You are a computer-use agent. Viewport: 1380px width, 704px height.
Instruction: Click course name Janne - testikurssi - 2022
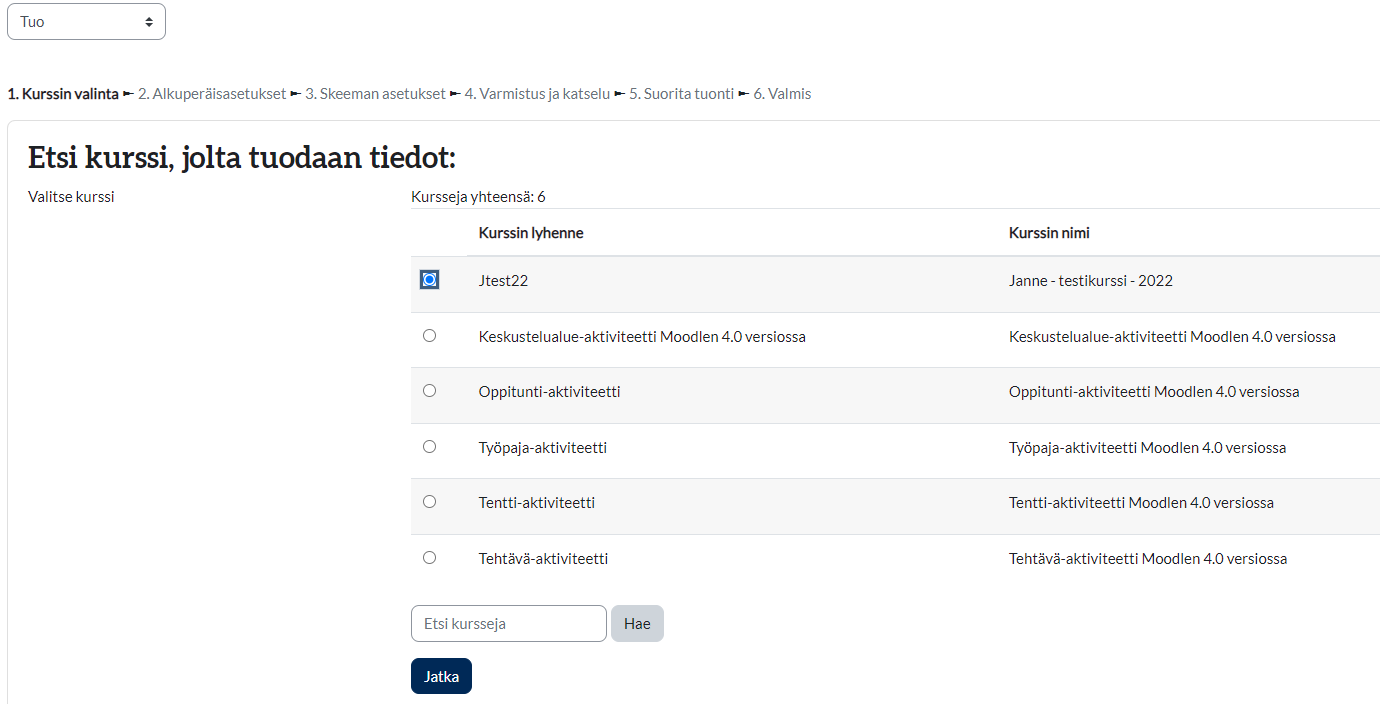coord(1091,281)
